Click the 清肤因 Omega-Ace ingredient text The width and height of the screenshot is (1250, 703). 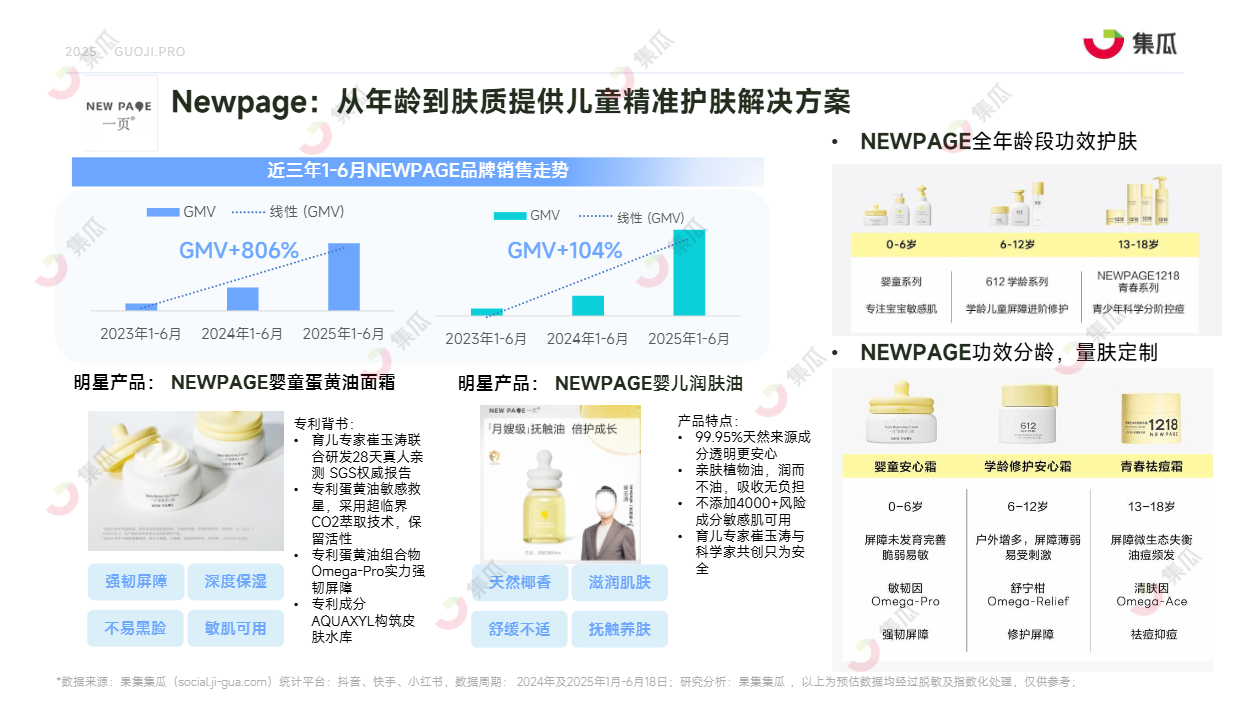1152,595
